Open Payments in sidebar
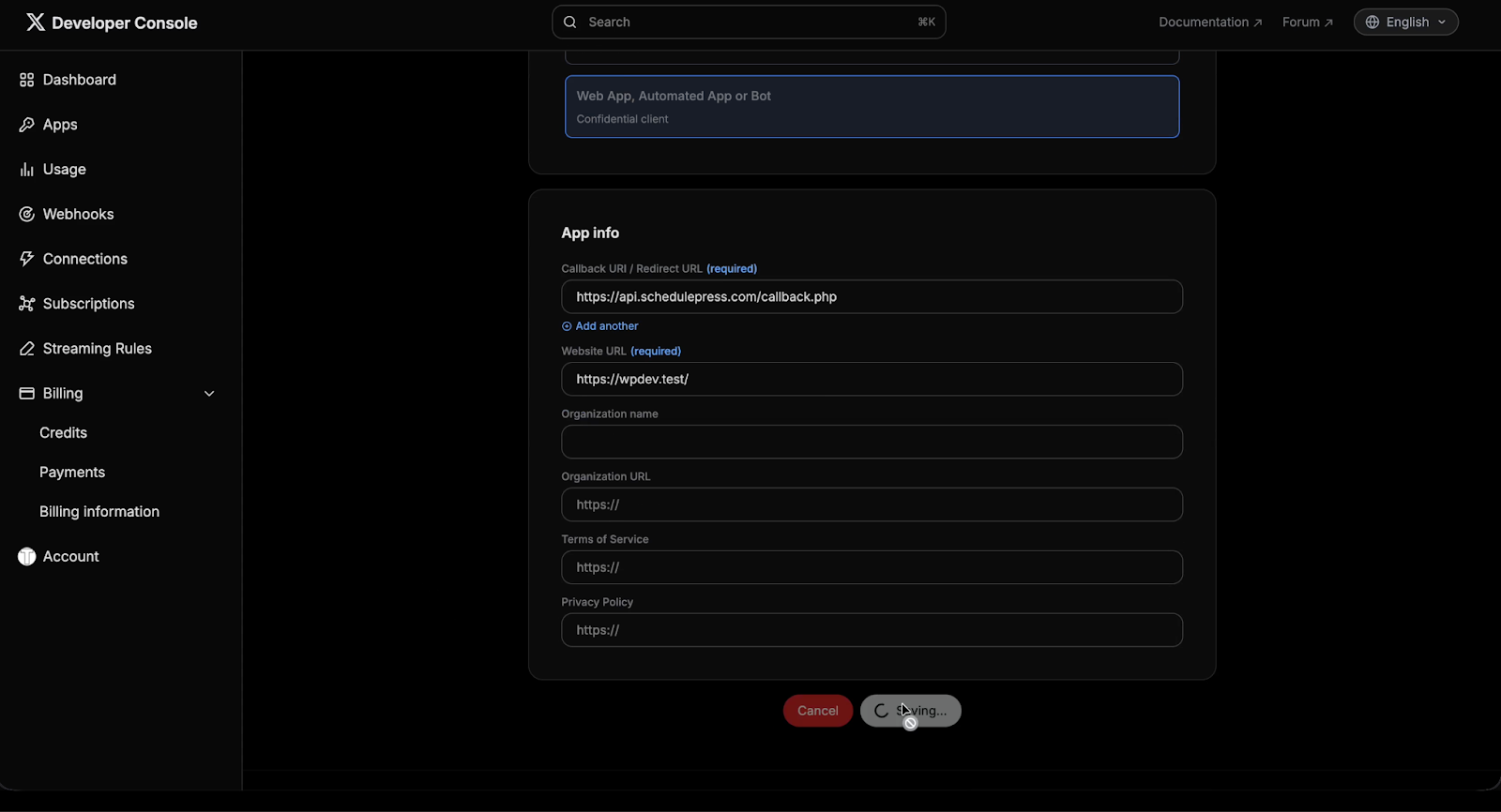The height and width of the screenshot is (812, 1501). click(72, 473)
